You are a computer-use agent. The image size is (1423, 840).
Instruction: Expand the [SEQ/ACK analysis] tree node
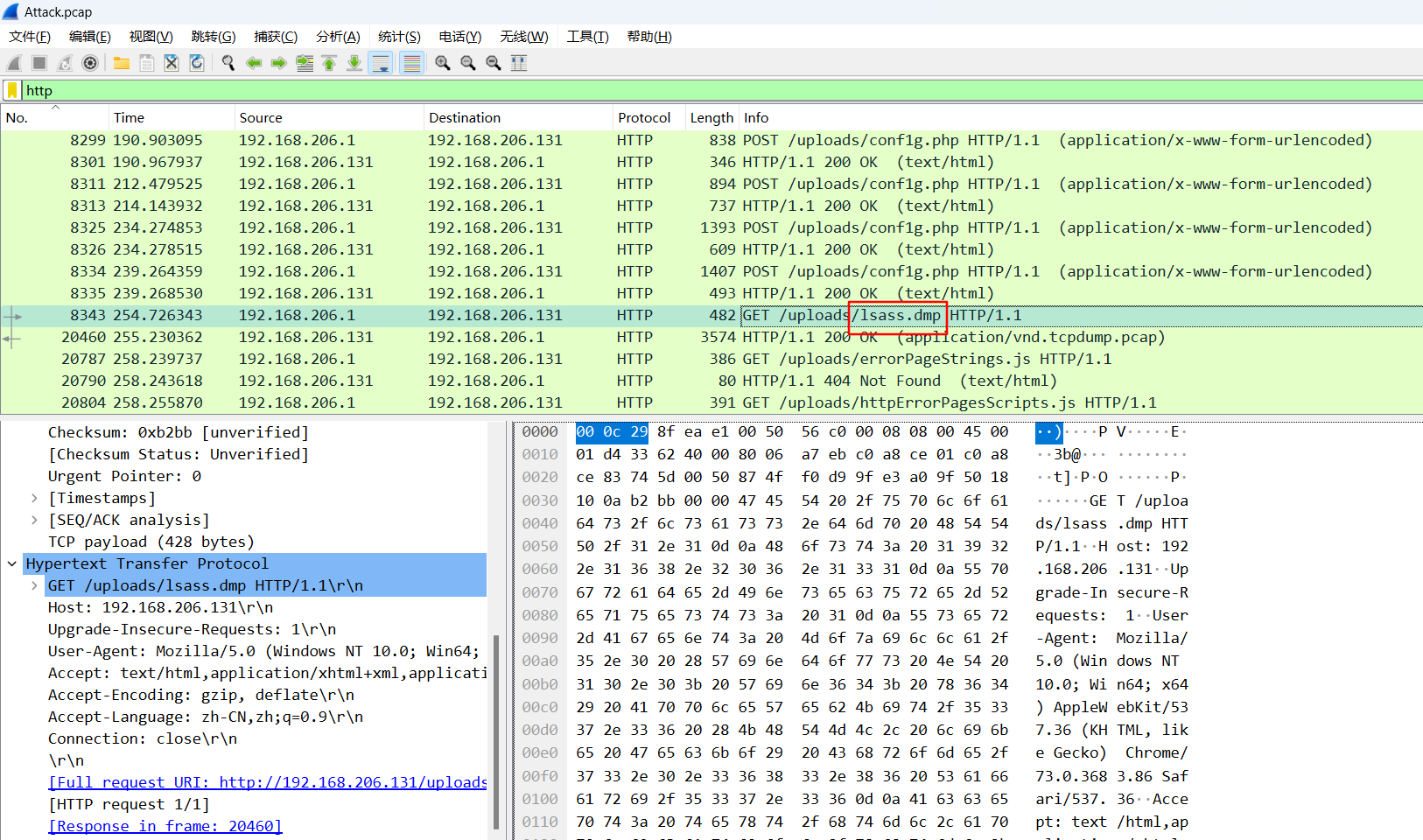34,520
